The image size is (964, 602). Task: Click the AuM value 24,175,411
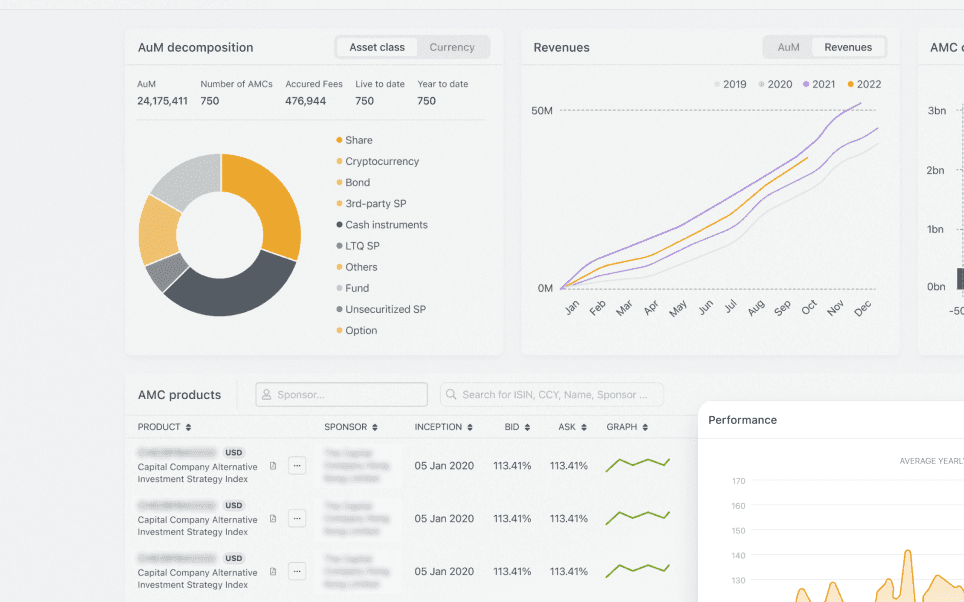coord(162,101)
